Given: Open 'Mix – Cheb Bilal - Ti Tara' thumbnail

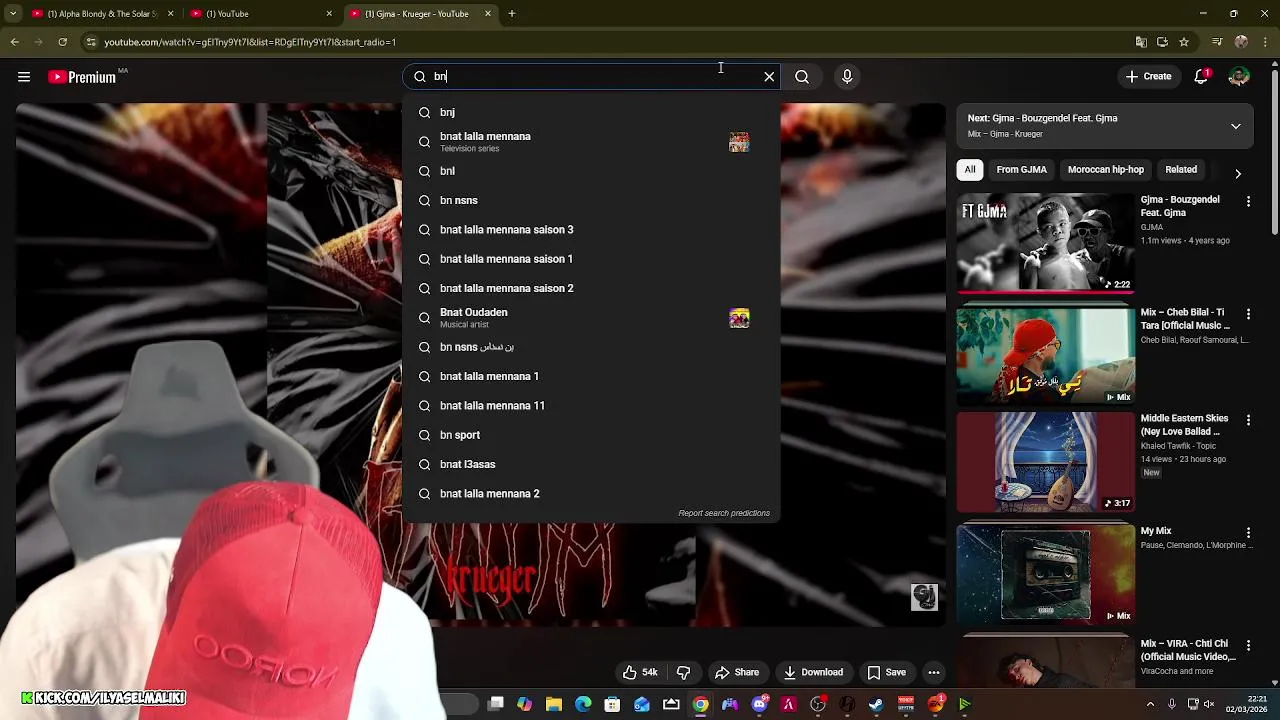Looking at the screenshot, I should click(1045, 356).
